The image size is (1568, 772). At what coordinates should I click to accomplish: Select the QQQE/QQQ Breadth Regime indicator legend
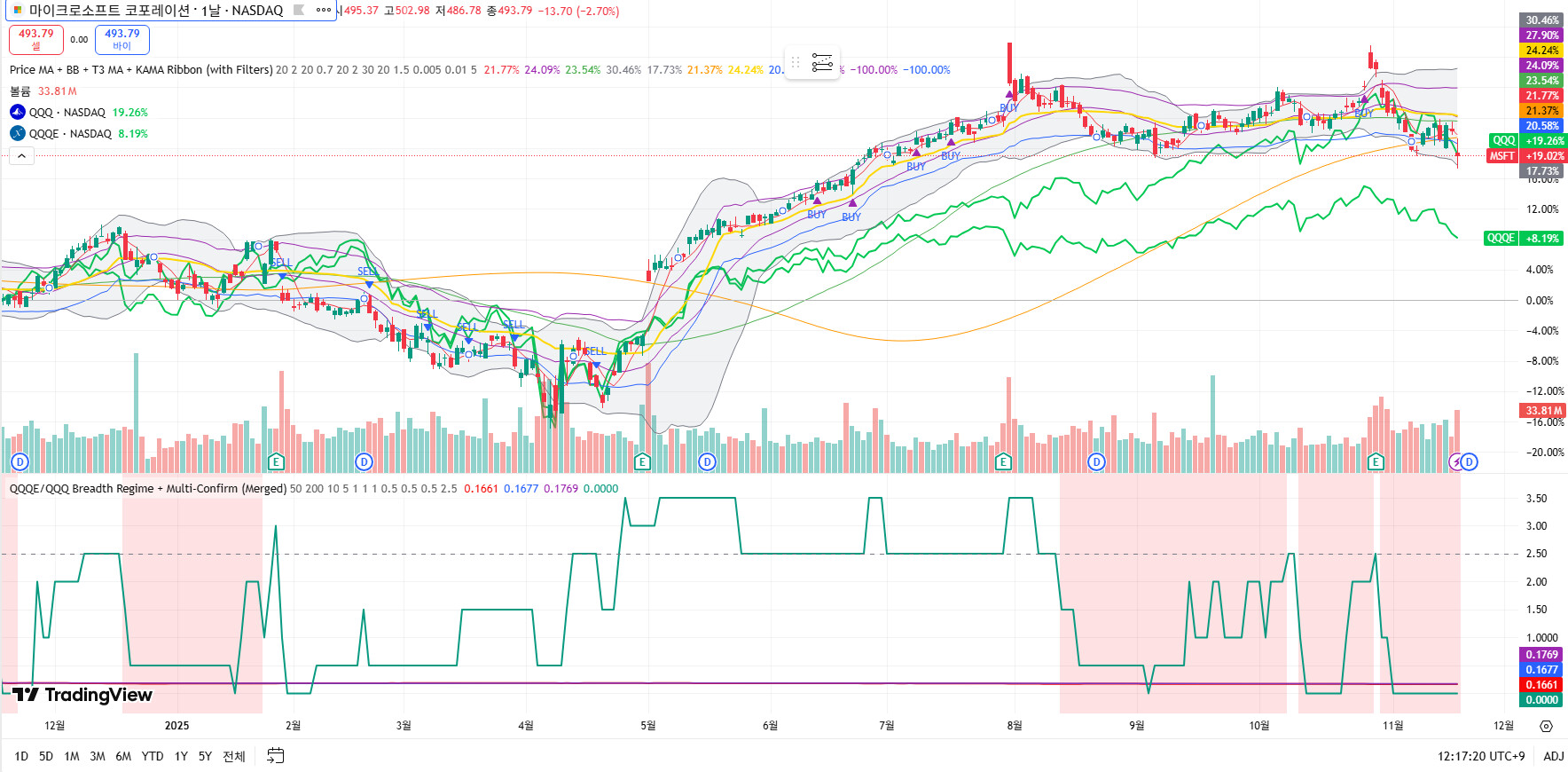point(148,489)
